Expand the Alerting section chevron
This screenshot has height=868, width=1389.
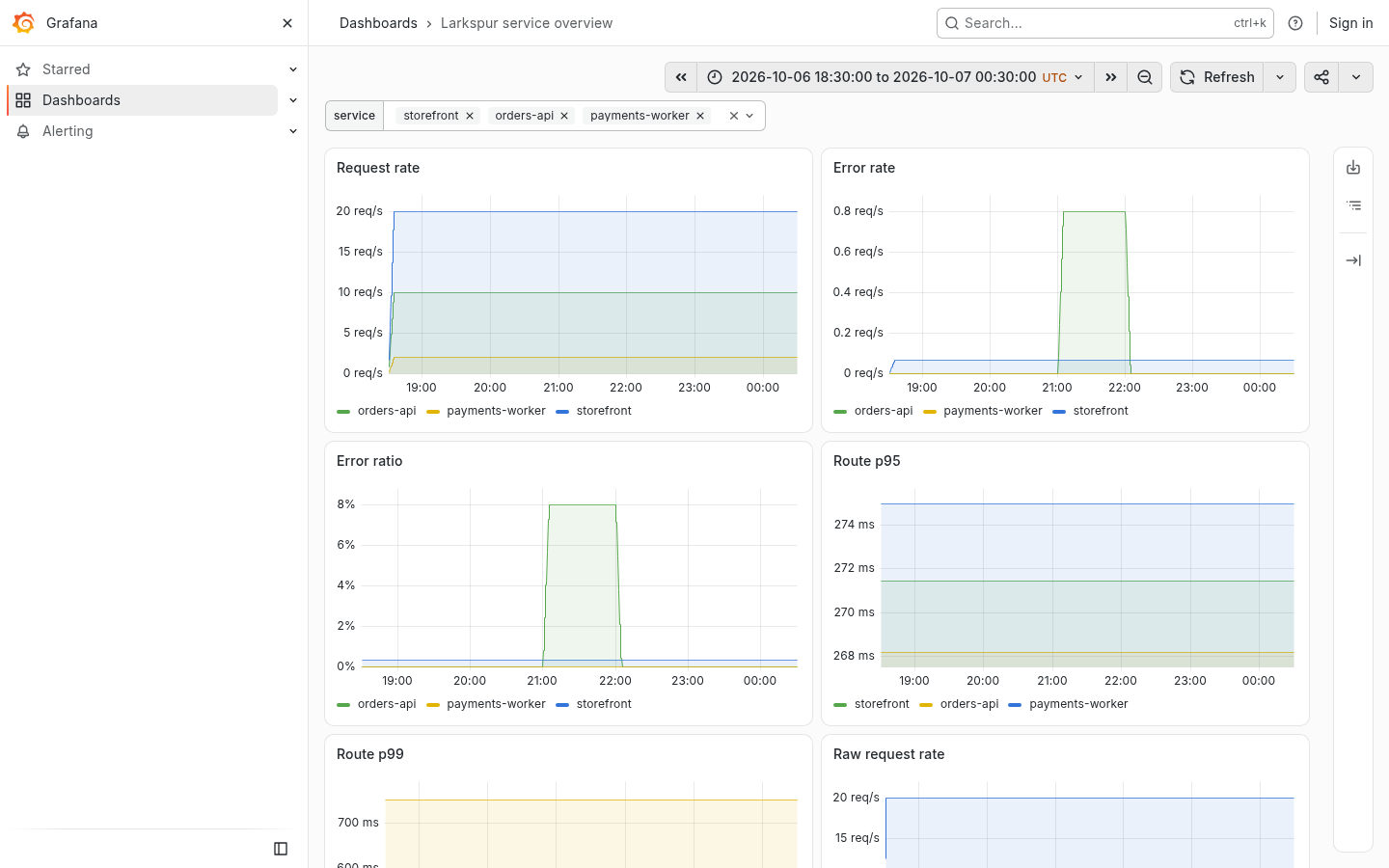(x=293, y=131)
